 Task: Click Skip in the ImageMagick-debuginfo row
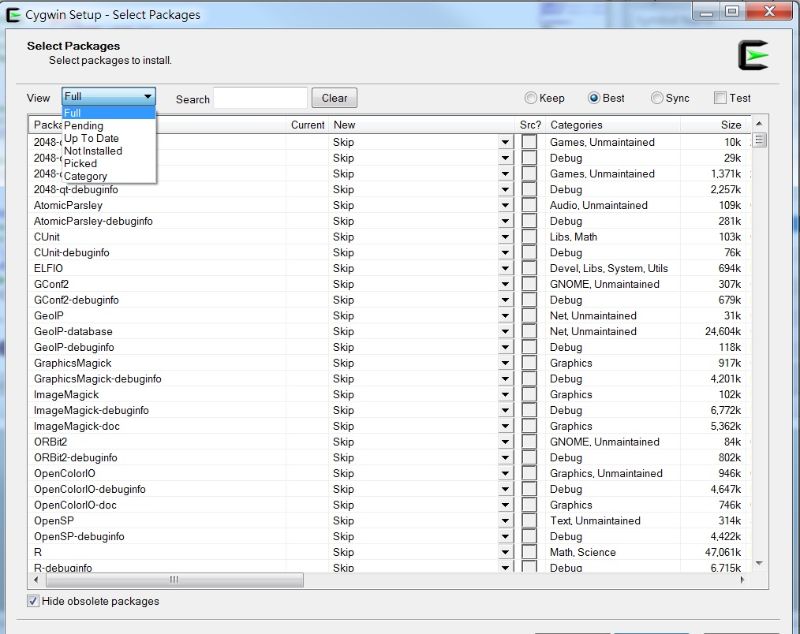point(343,411)
